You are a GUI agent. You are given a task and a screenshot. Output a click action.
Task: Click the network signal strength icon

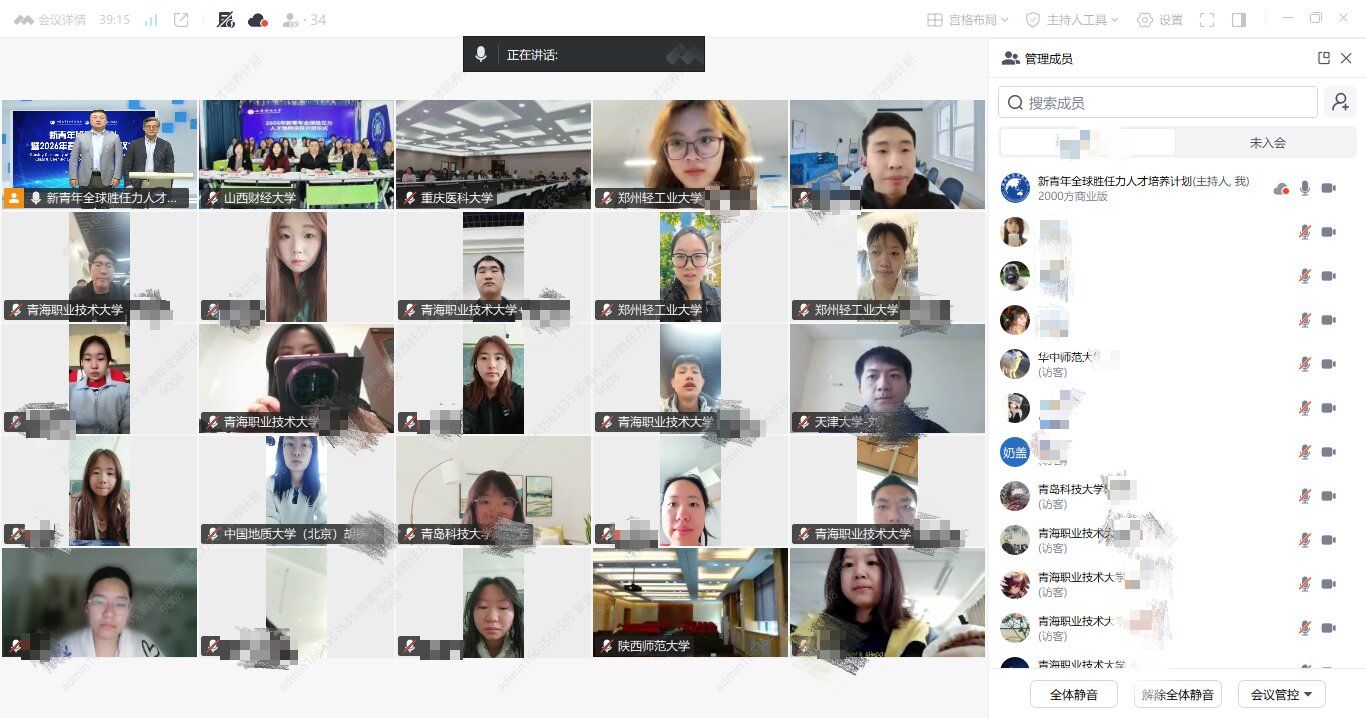(151, 20)
